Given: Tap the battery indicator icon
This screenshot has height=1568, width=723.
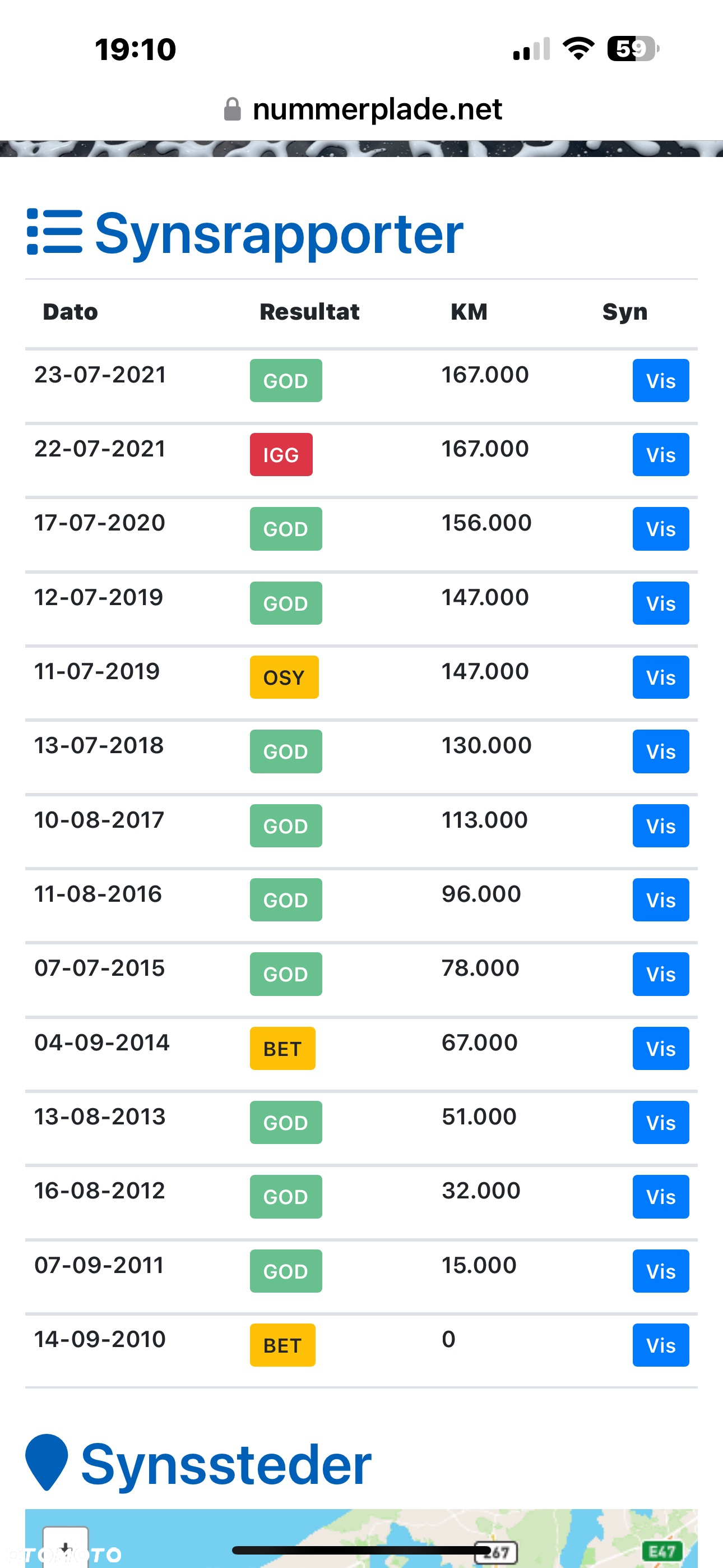Looking at the screenshot, I should (x=633, y=49).
